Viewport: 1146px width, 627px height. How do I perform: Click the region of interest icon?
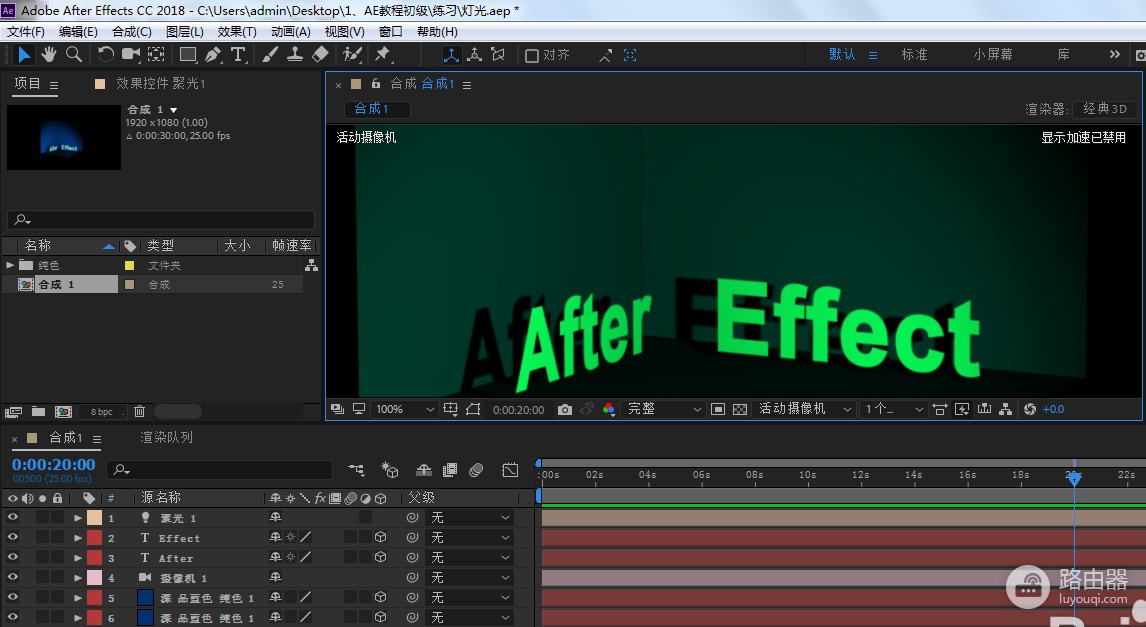[x=718, y=409]
